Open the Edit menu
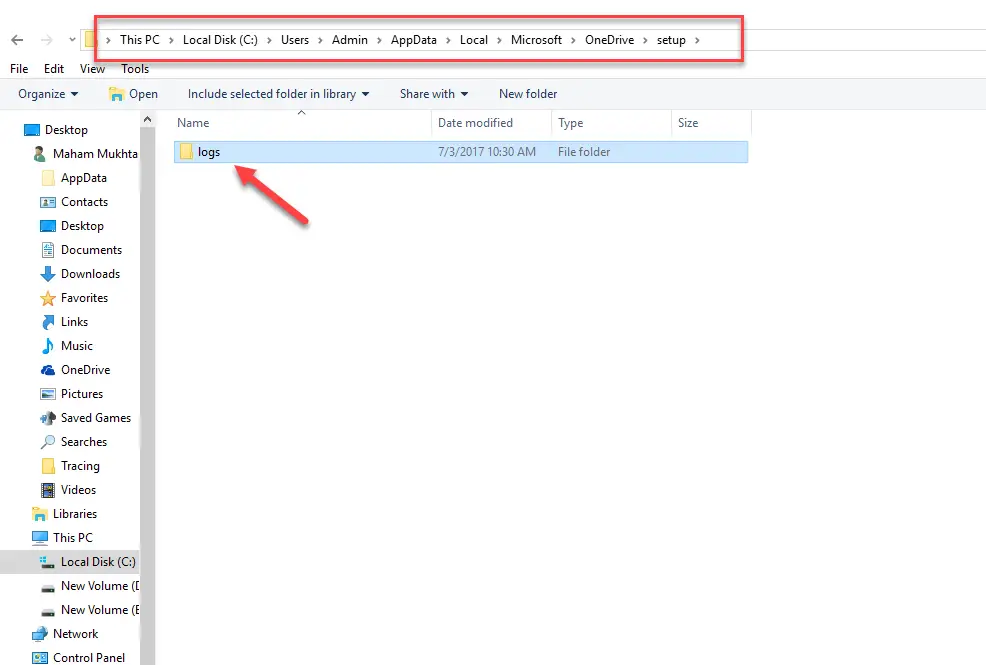 53,69
